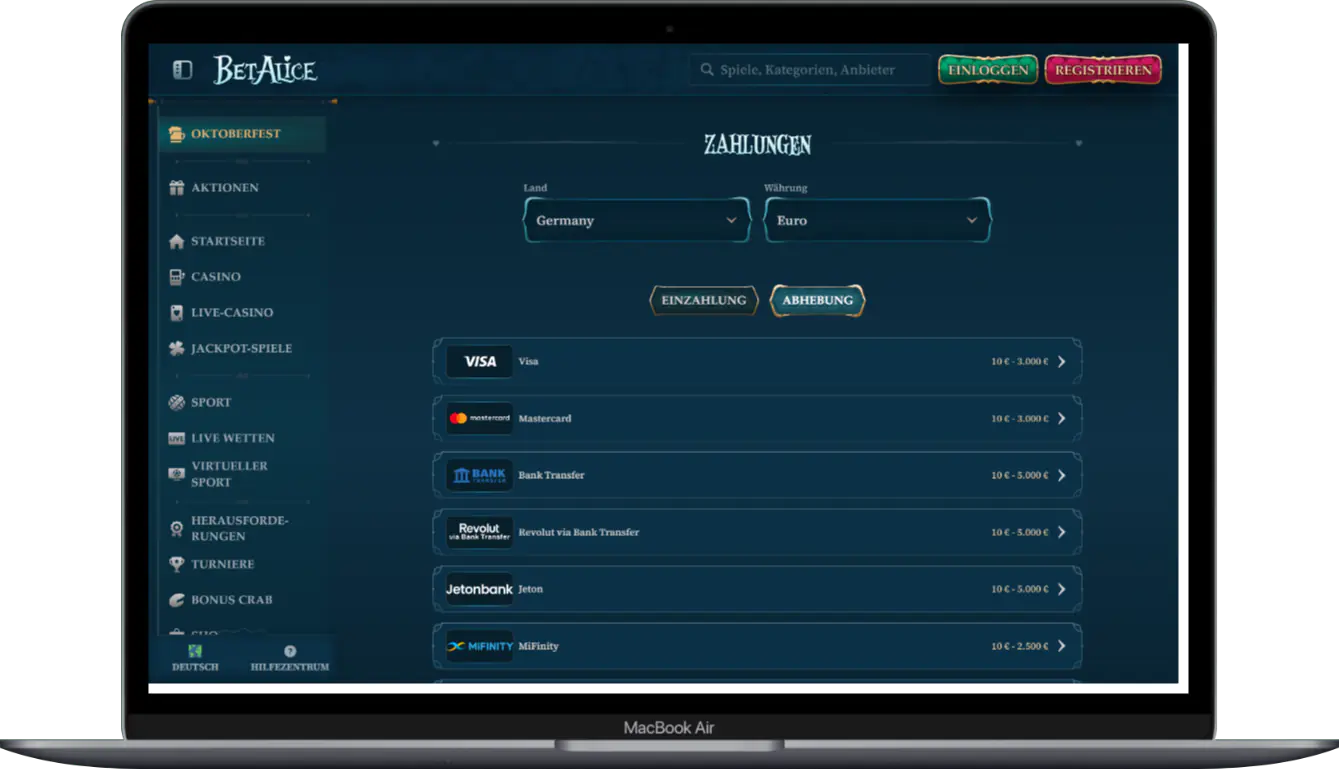The height and width of the screenshot is (769, 1339).
Task: Open Turniere trophy icon
Action: click(x=177, y=564)
